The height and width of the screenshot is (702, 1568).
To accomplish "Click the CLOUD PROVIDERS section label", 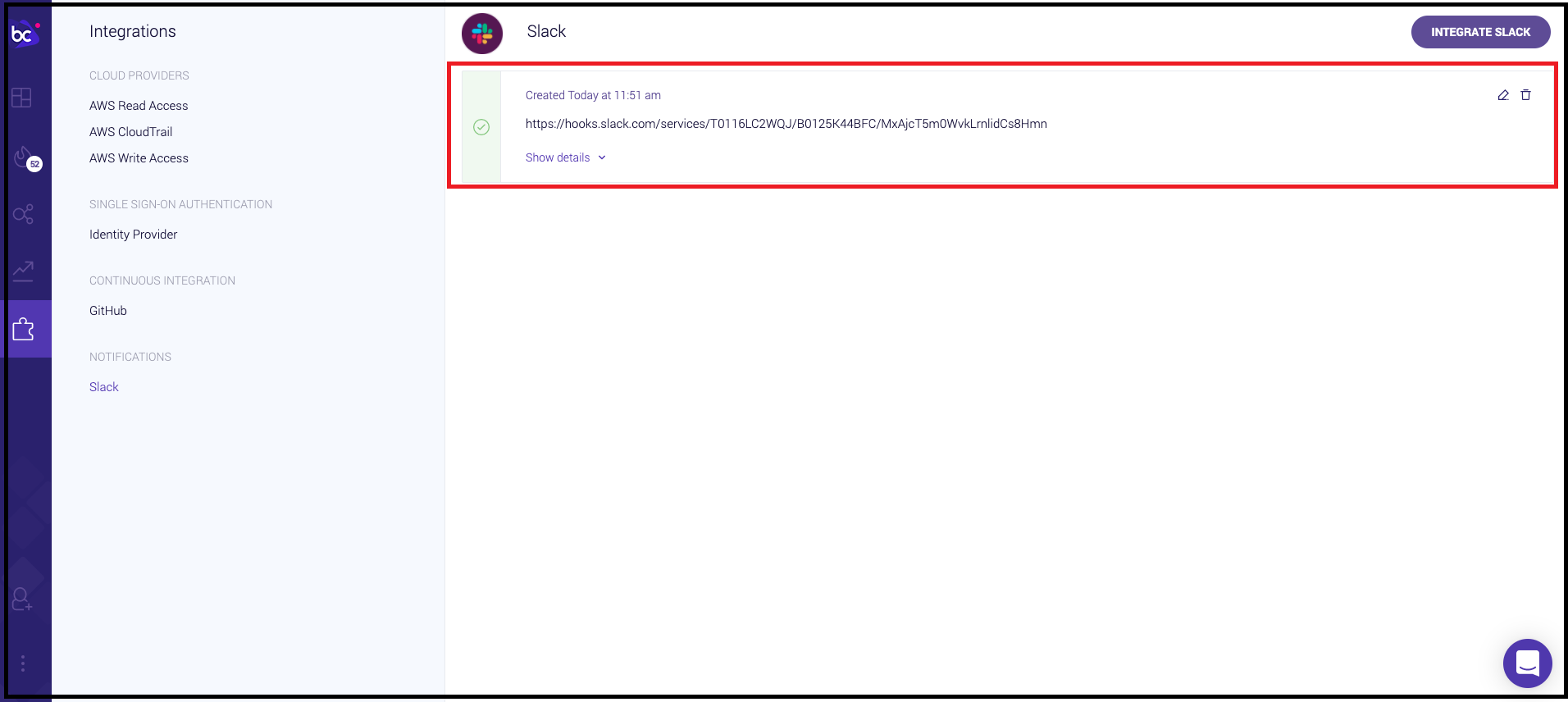I will click(x=139, y=75).
